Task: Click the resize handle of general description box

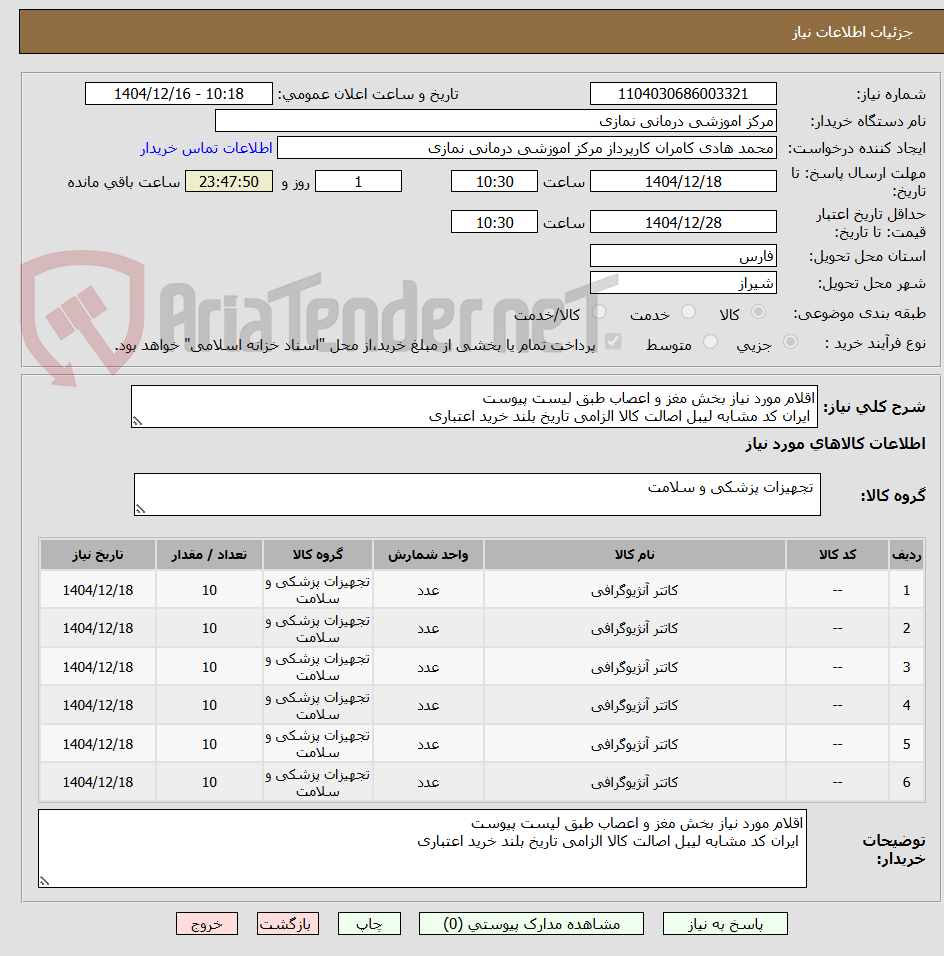Action: 138,421
